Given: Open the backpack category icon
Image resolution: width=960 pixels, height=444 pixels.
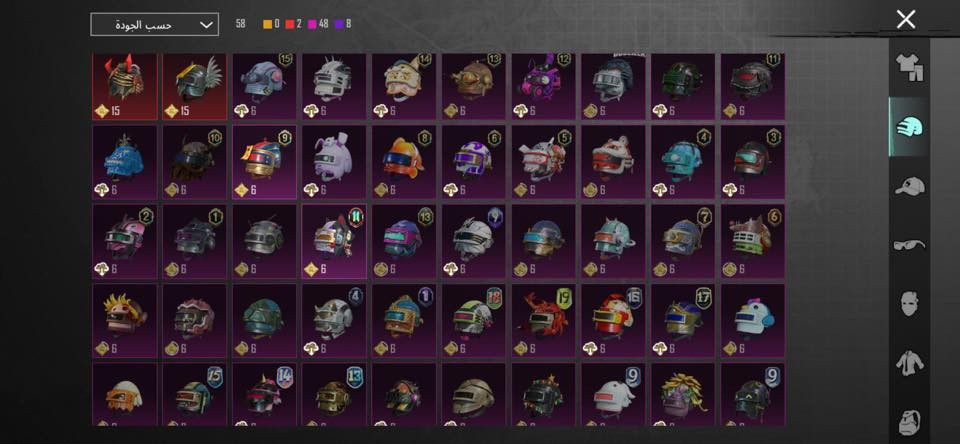Looking at the screenshot, I should (909, 423).
